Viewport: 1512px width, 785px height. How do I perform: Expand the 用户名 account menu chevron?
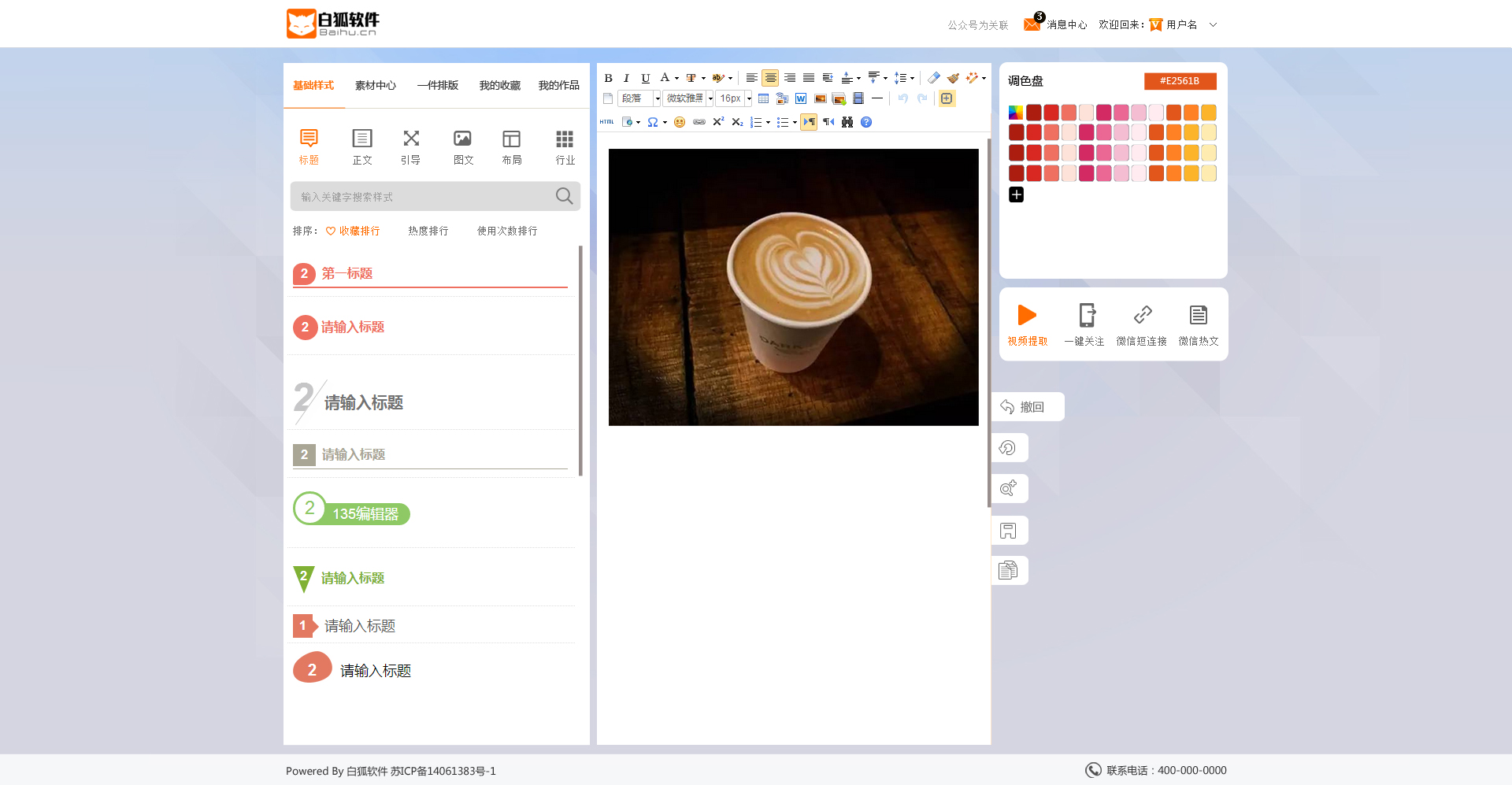1214,24
